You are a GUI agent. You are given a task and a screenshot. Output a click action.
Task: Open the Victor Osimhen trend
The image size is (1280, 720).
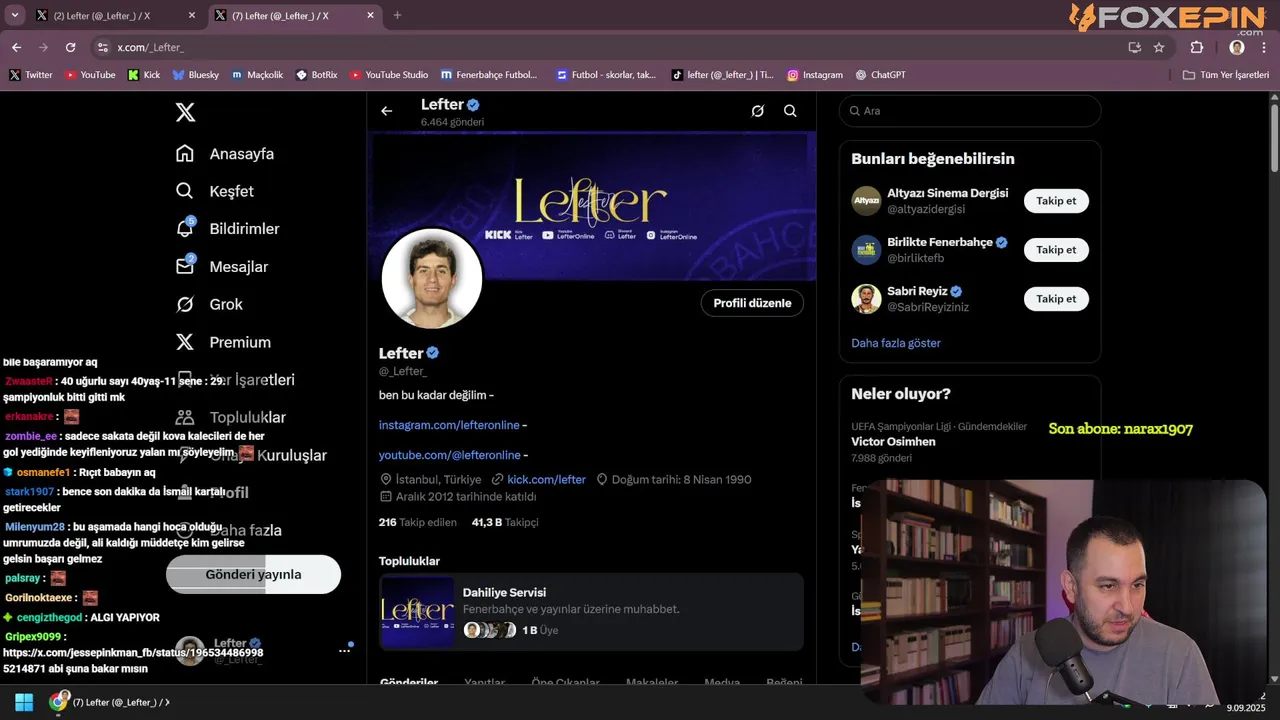pos(893,441)
